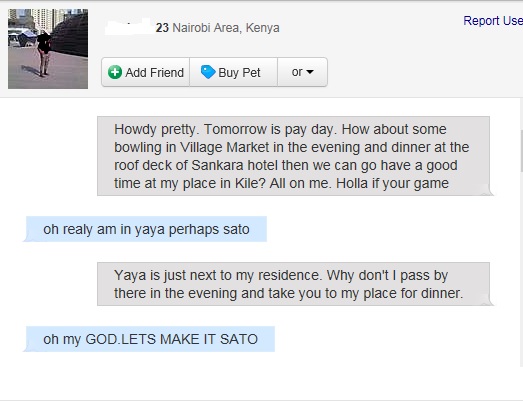Click empty chat area below last message
Image resolution: width=523 pixels, height=401 pixels.
pos(260,377)
